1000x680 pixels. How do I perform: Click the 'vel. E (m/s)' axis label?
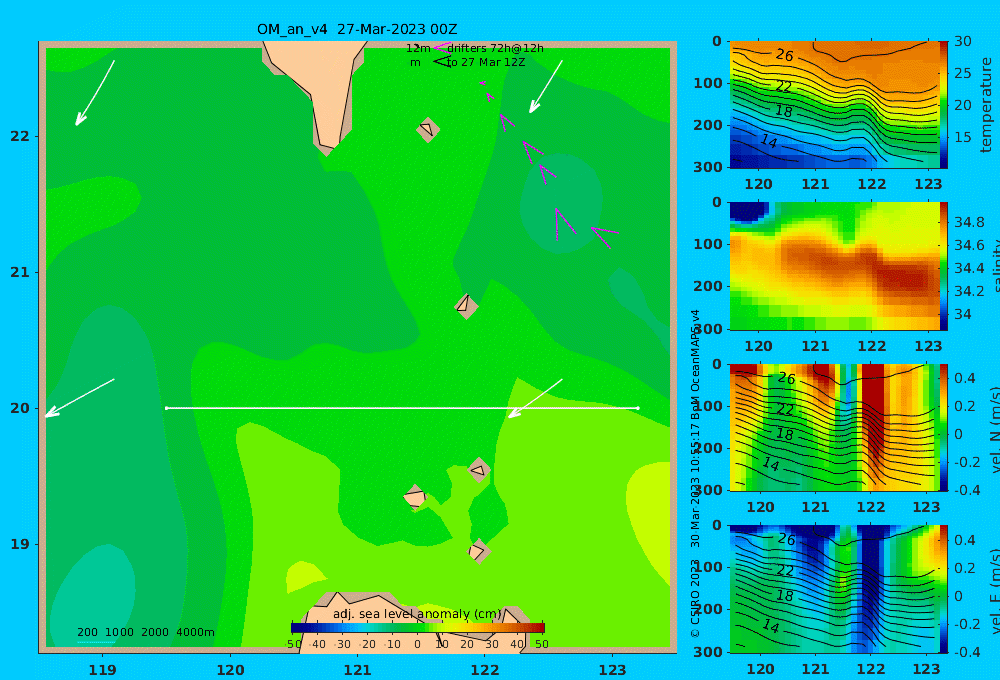click(994, 590)
